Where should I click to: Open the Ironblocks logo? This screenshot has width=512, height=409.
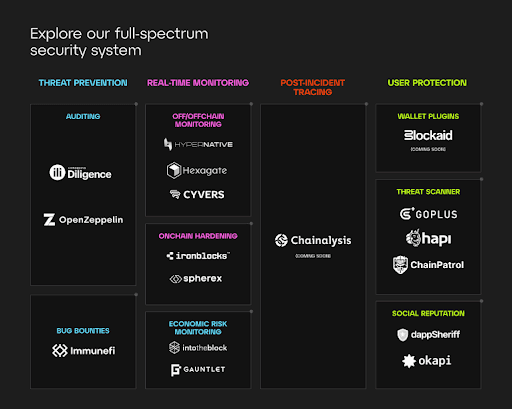[198, 256]
